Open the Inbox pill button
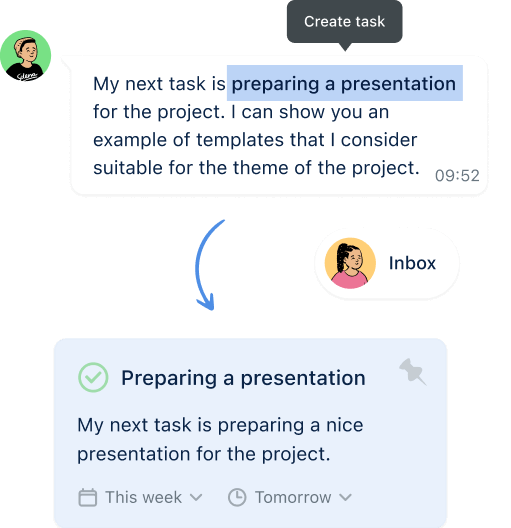This screenshot has width=511, height=528. pos(387,263)
